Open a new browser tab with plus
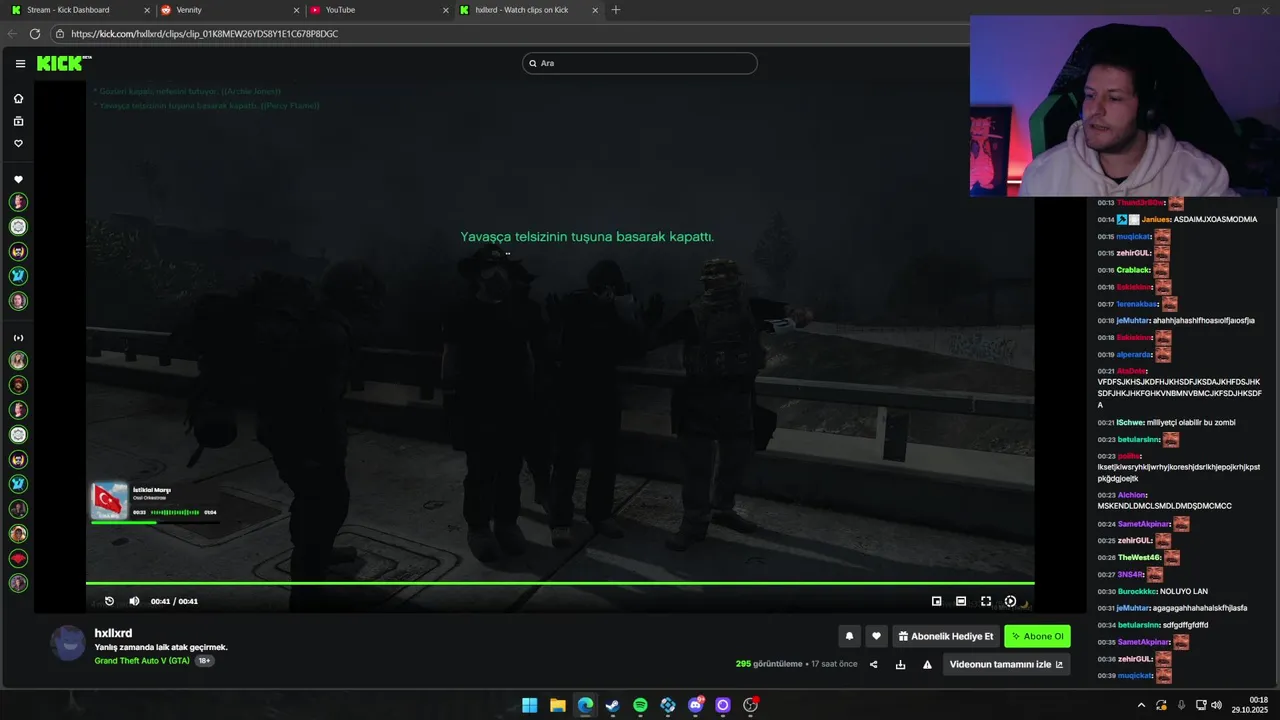The image size is (1280, 720). [615, 10]
